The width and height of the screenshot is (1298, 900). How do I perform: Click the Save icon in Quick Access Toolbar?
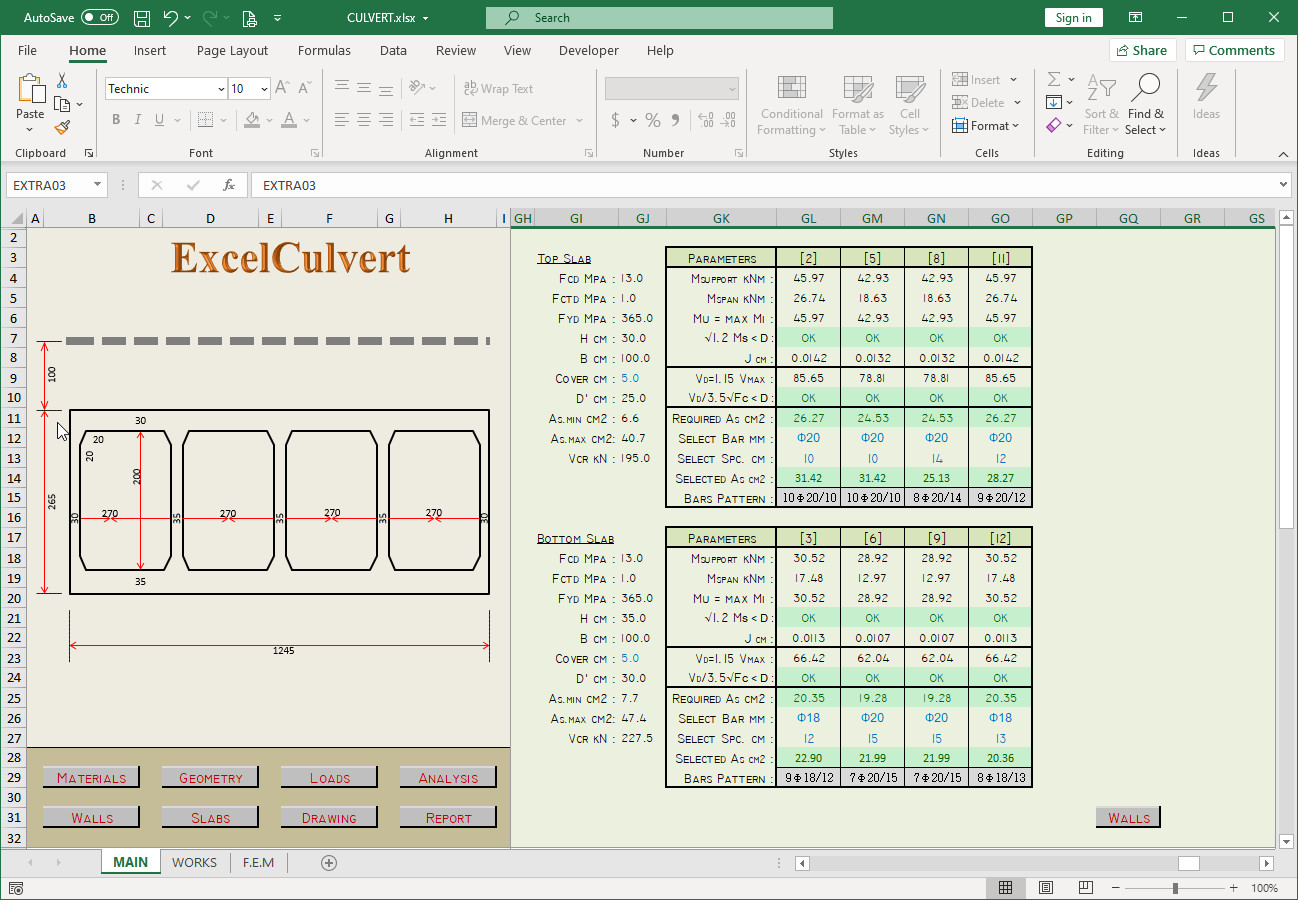click(141, 17)
